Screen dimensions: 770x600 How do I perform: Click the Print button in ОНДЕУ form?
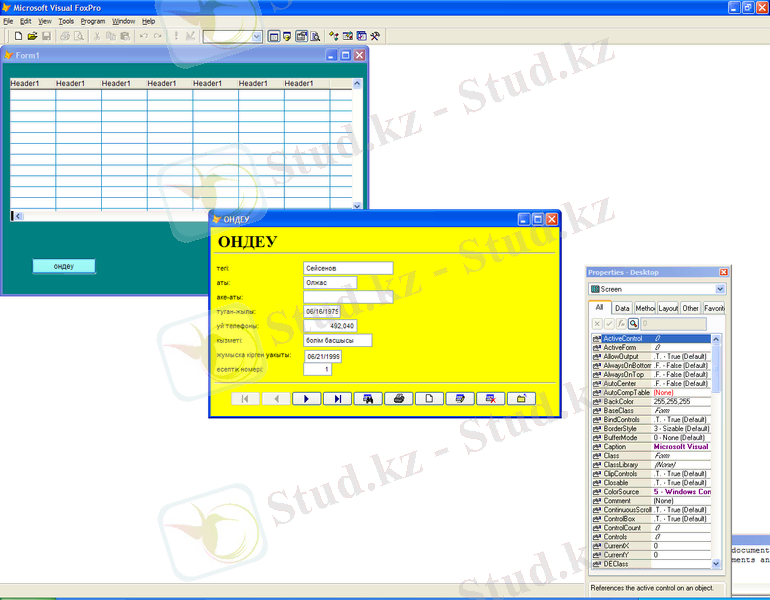399,398
